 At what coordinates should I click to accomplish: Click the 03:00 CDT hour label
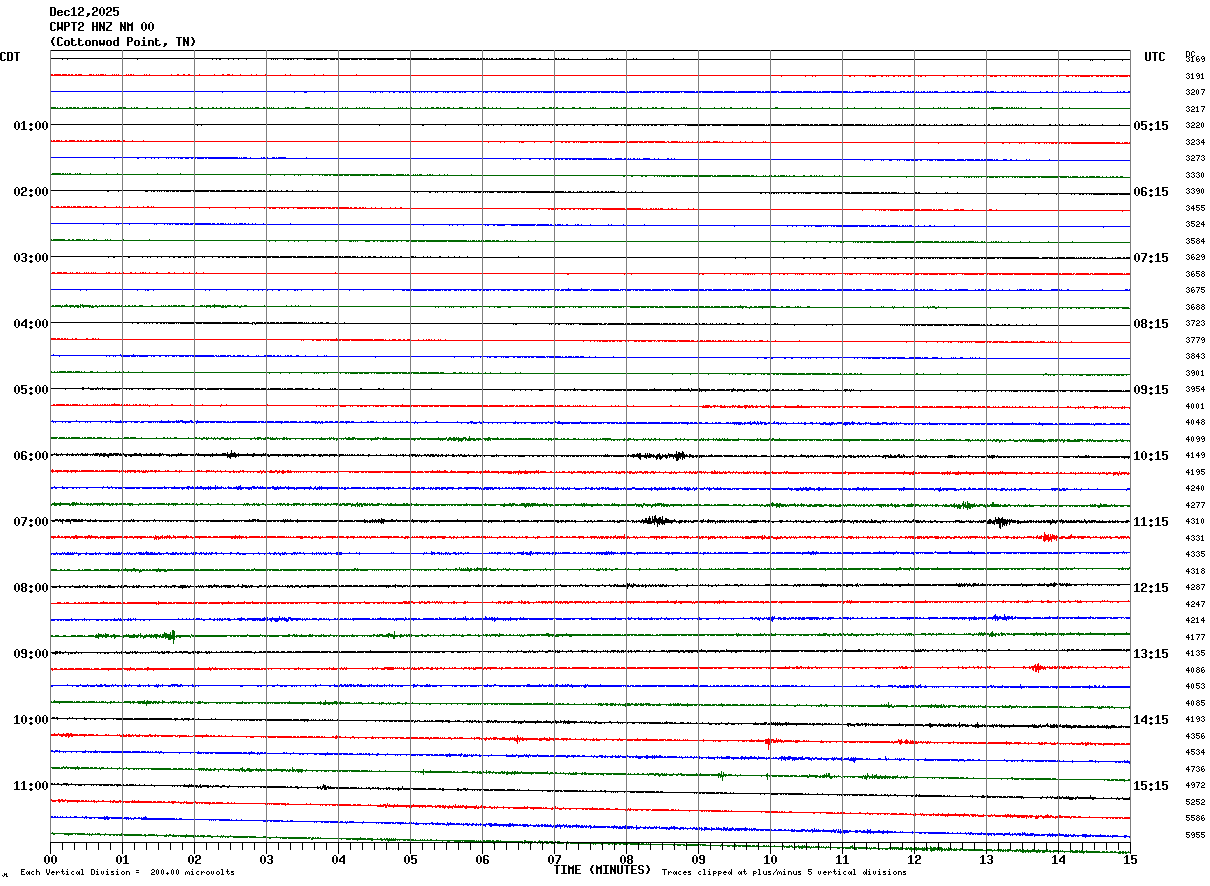(31, 258)
